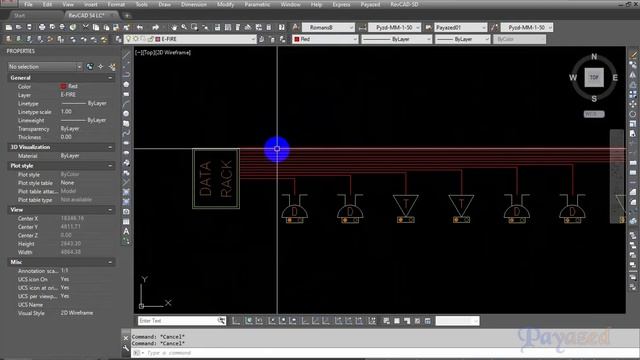The width and height of the screenshot is (640, 360).
Task: Collapse the General properties section
Action: [x=110, y=78]
